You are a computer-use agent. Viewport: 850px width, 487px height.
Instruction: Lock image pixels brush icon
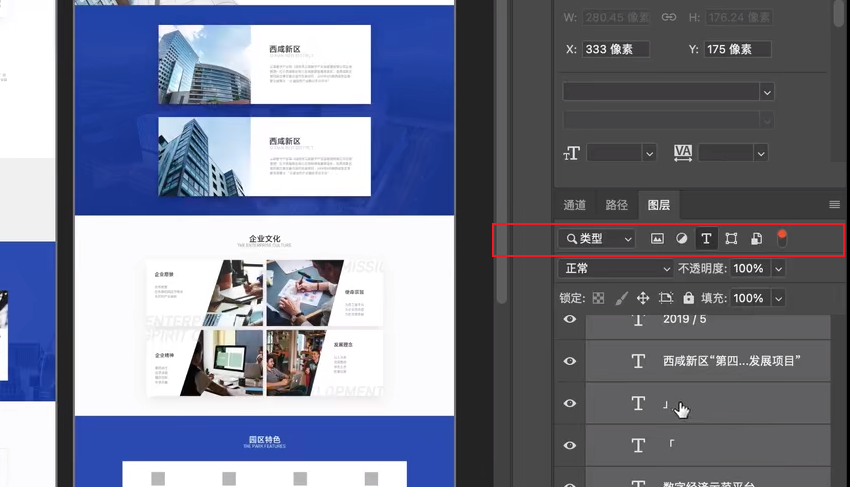(x=621, y=298)
